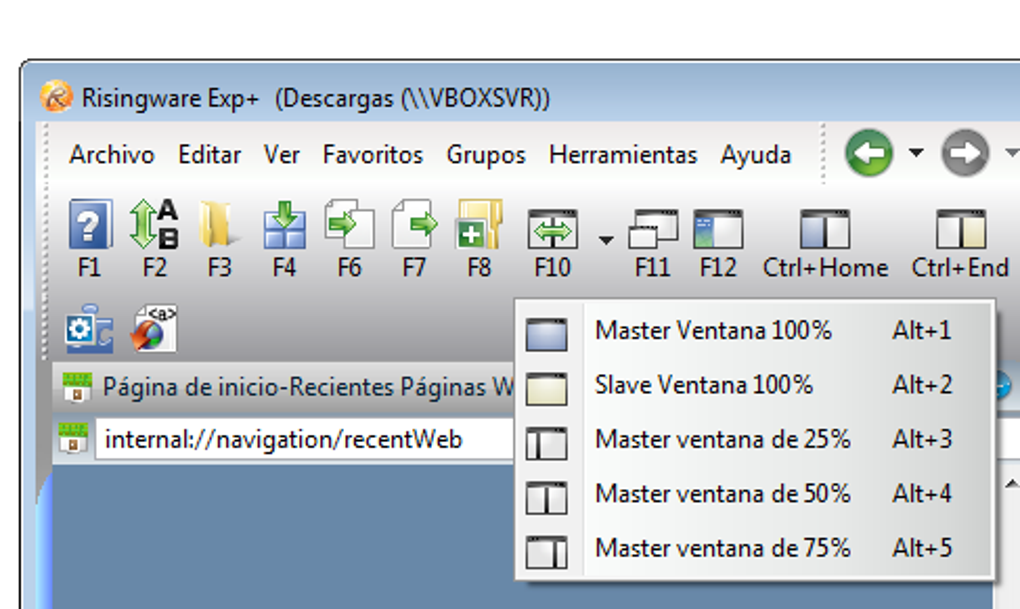The image size is (1020, 609).
Task: Choose Master ventana de 50% option
Action: [x=723, y=493]
